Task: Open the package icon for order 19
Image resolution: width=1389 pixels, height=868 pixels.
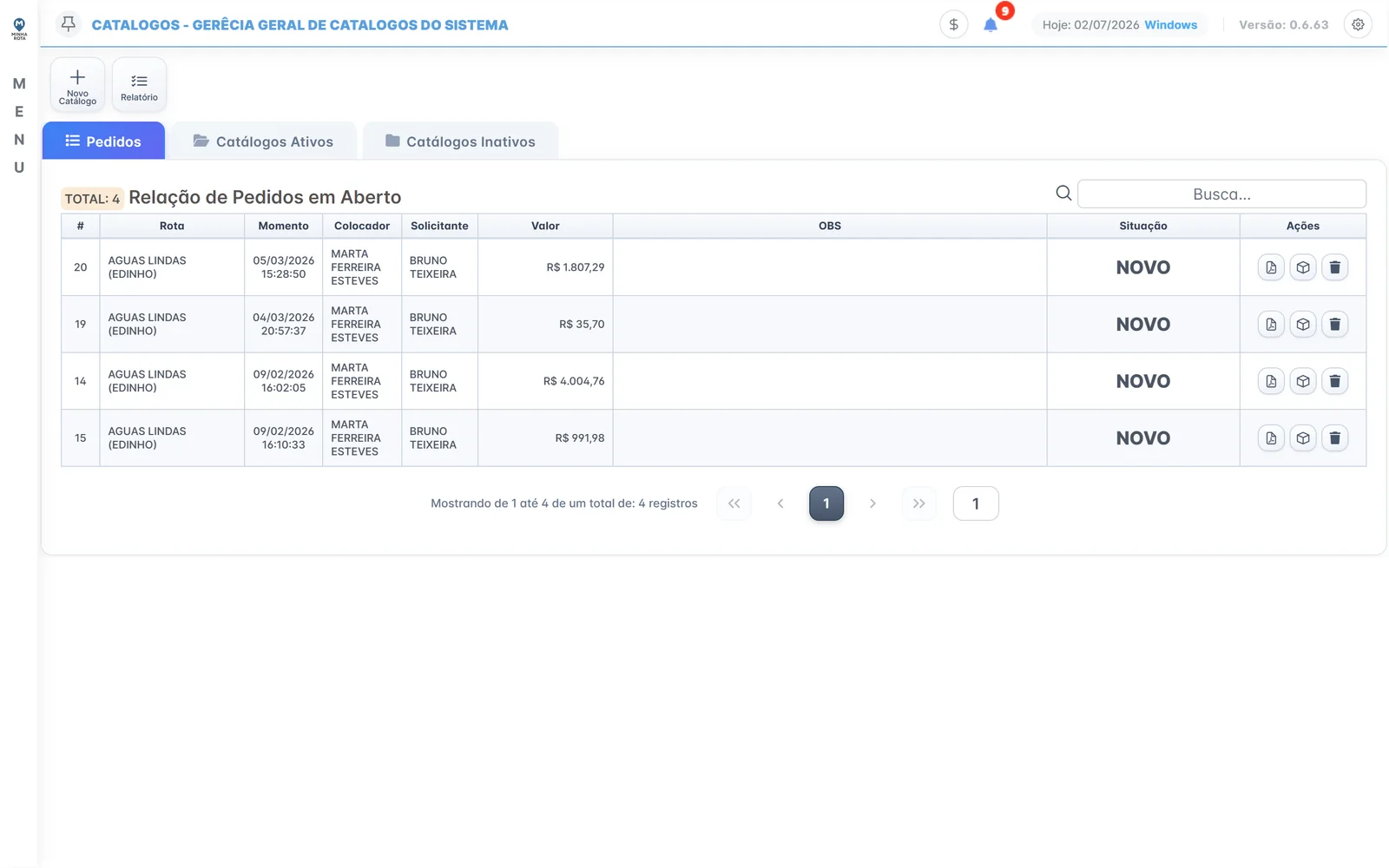Action: (x=1303, y=325)
